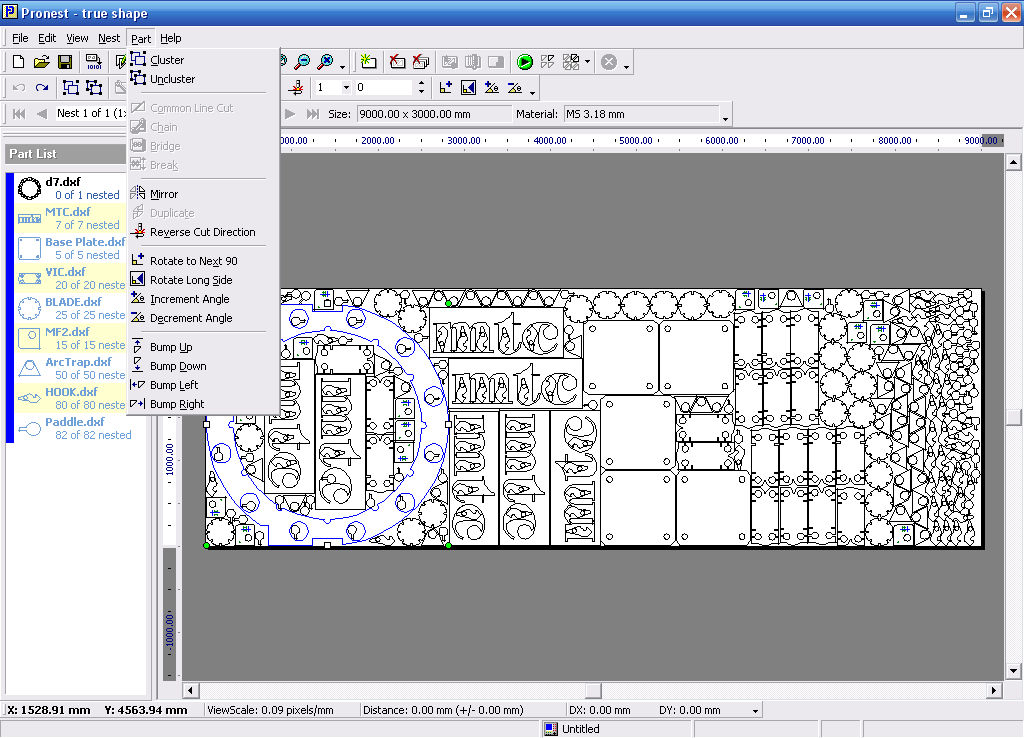The image size is (1024, 738).
Task: Select Reverse Cut Direction menu entry
Action: click(x=202, y=232)
